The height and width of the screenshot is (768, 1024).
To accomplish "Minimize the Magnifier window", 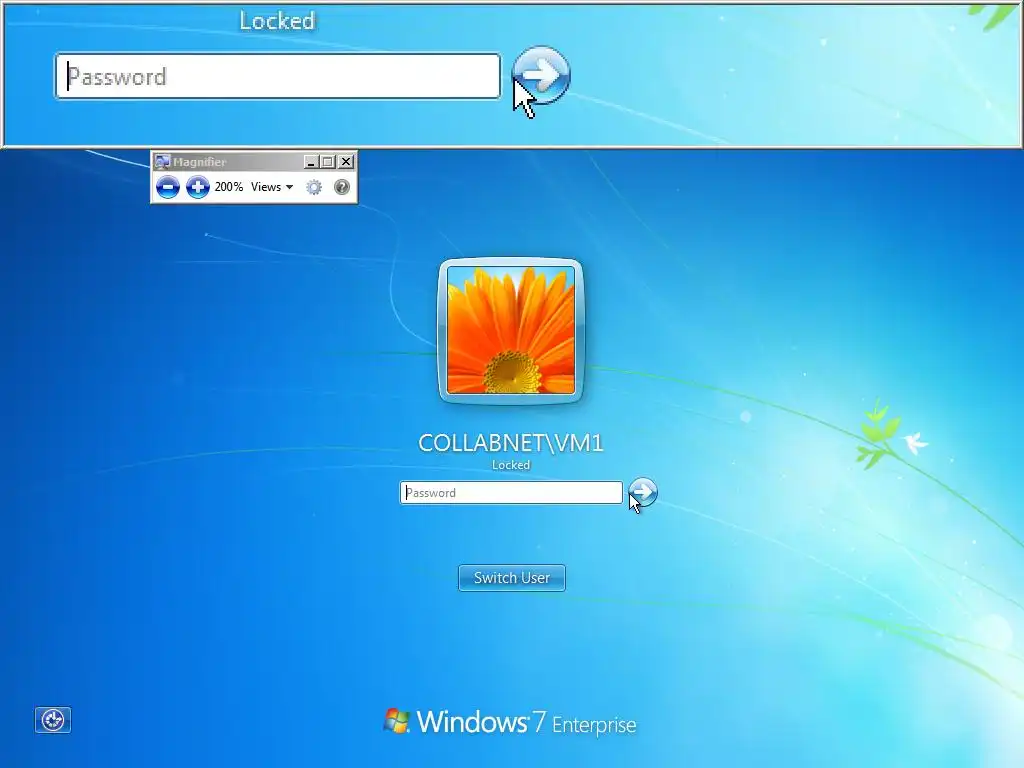I will (x=311, y=161).
